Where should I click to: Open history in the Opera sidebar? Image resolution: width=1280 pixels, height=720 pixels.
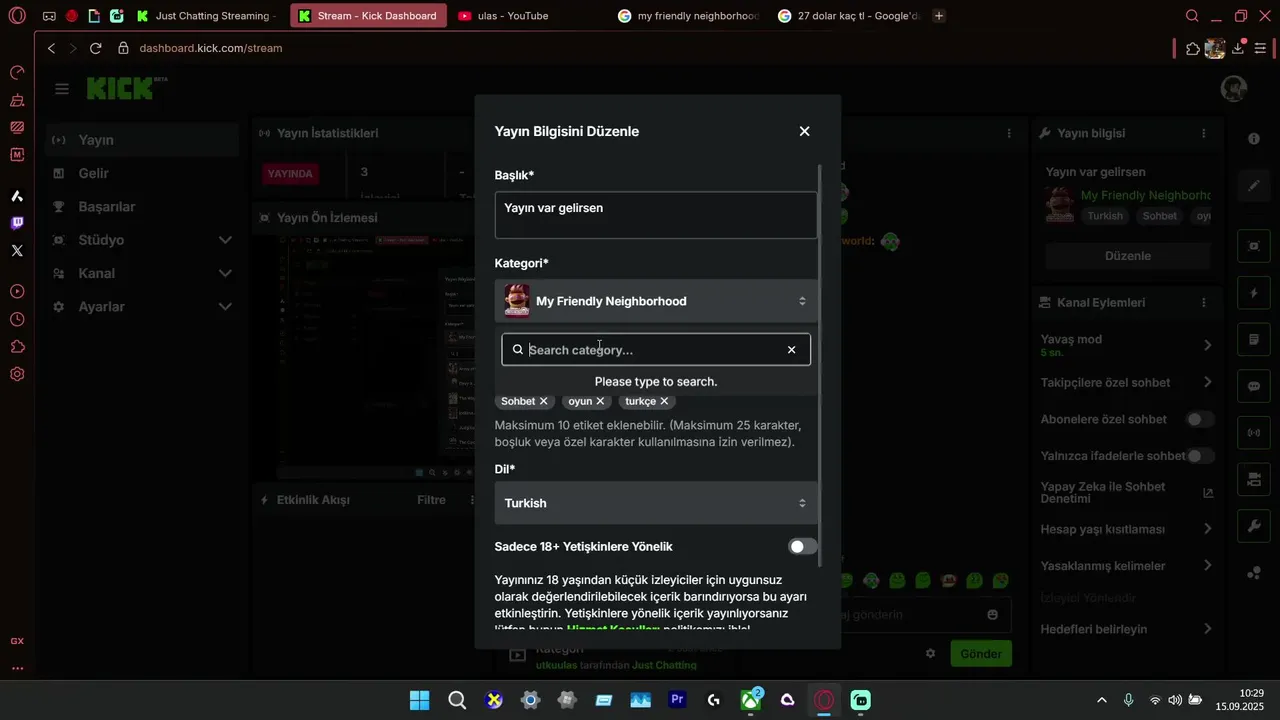[17, 319]
